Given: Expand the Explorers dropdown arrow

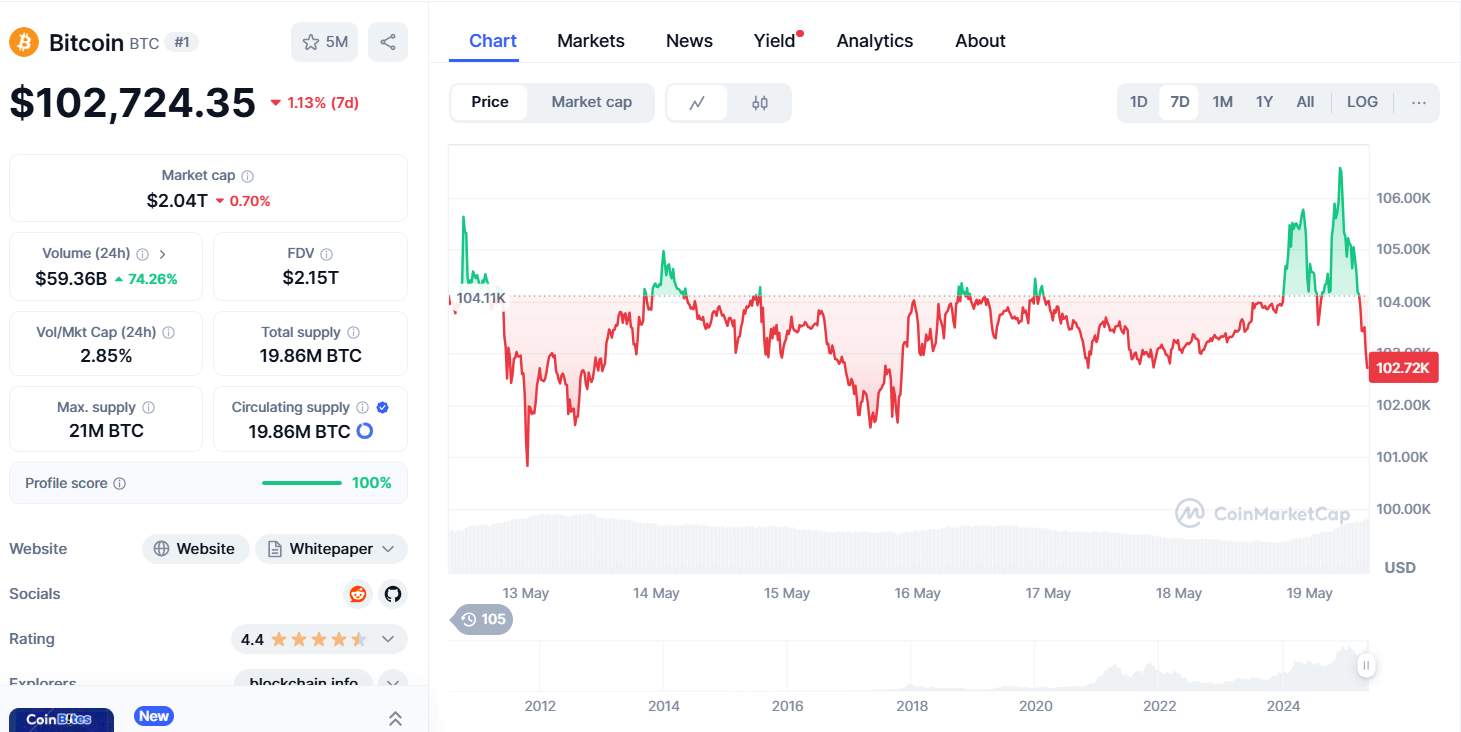Looking at the screenshot, I should tap(393, 684).
